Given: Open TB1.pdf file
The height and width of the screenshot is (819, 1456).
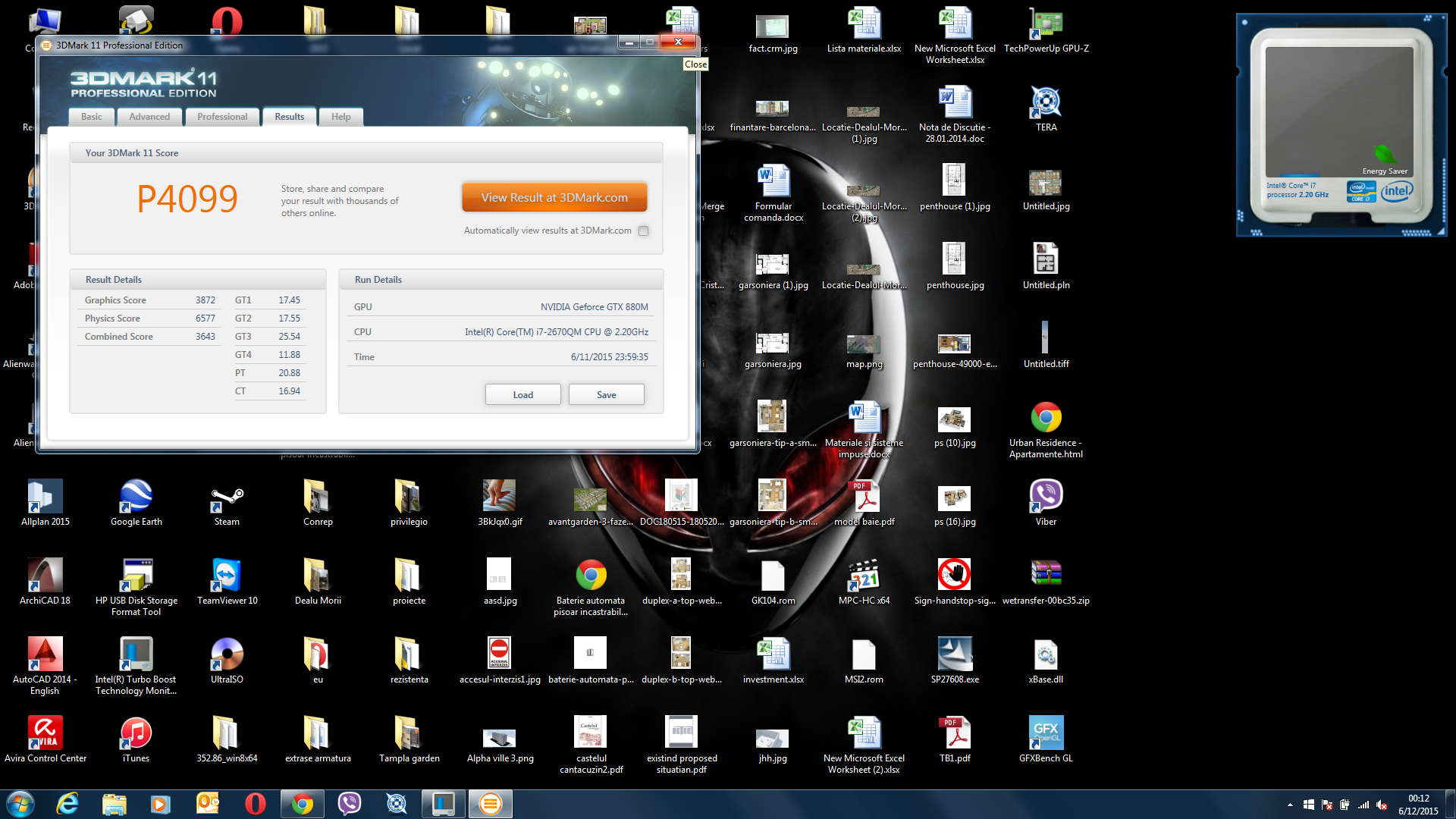Looking at the screenshot, I should 955,739.
